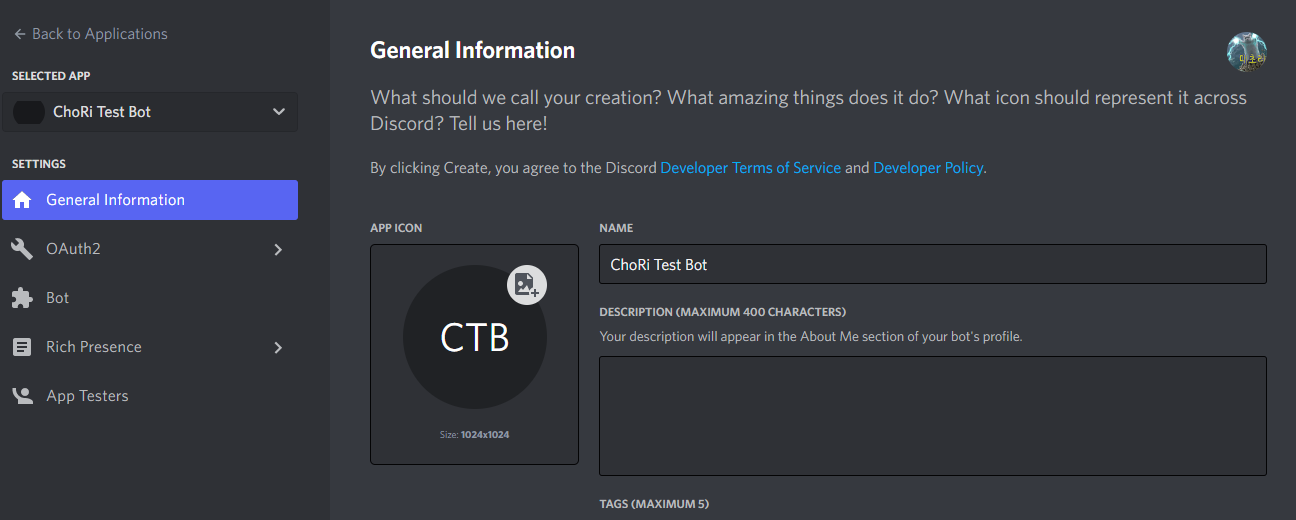Click the person icon beside App Testers
Viewport: 1296px width, 520px height.
click(22, 396)
